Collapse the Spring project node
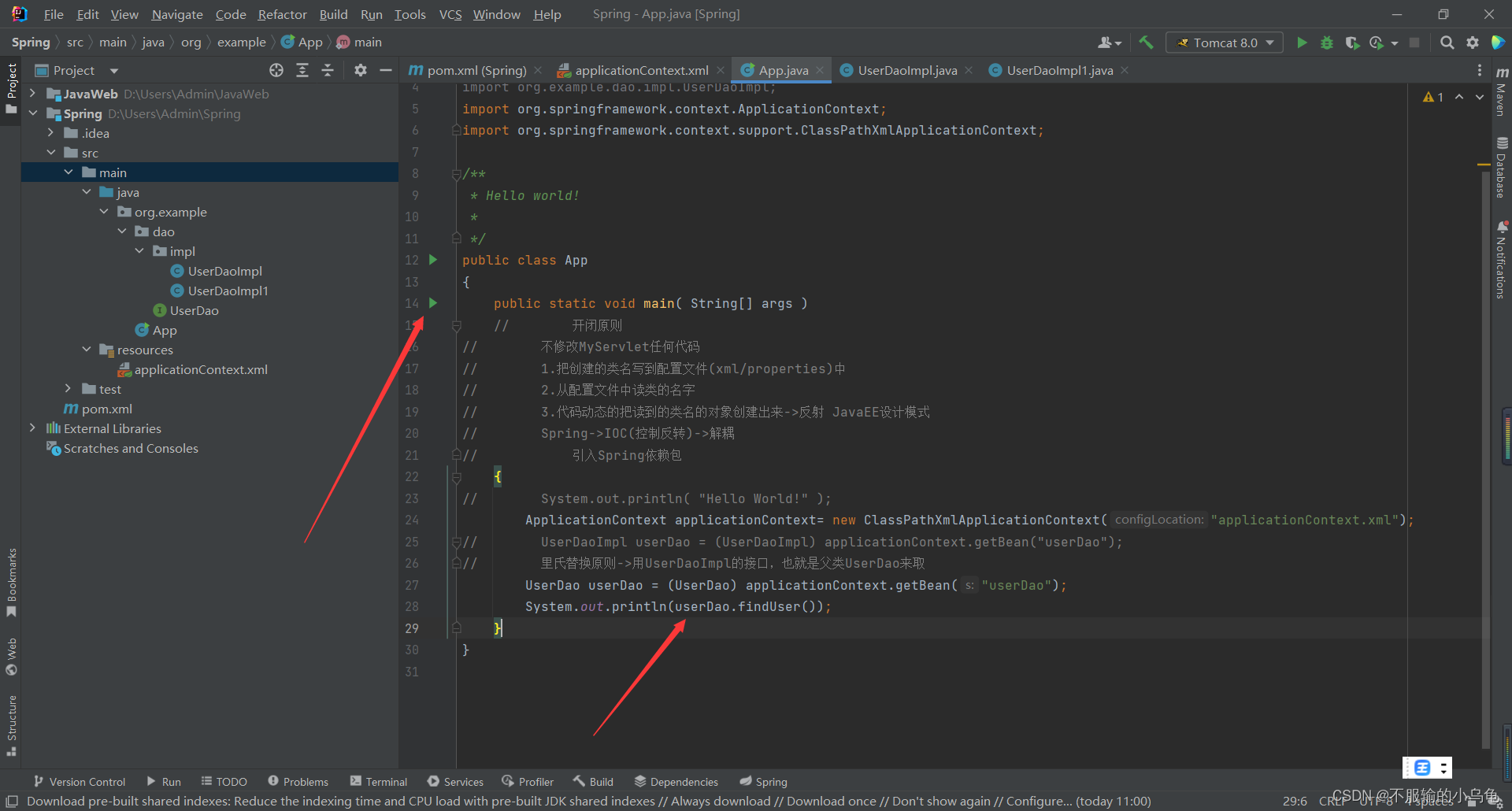Image resolution: width=1512 pixels, height=811 pixels. [x=32, y=113]
